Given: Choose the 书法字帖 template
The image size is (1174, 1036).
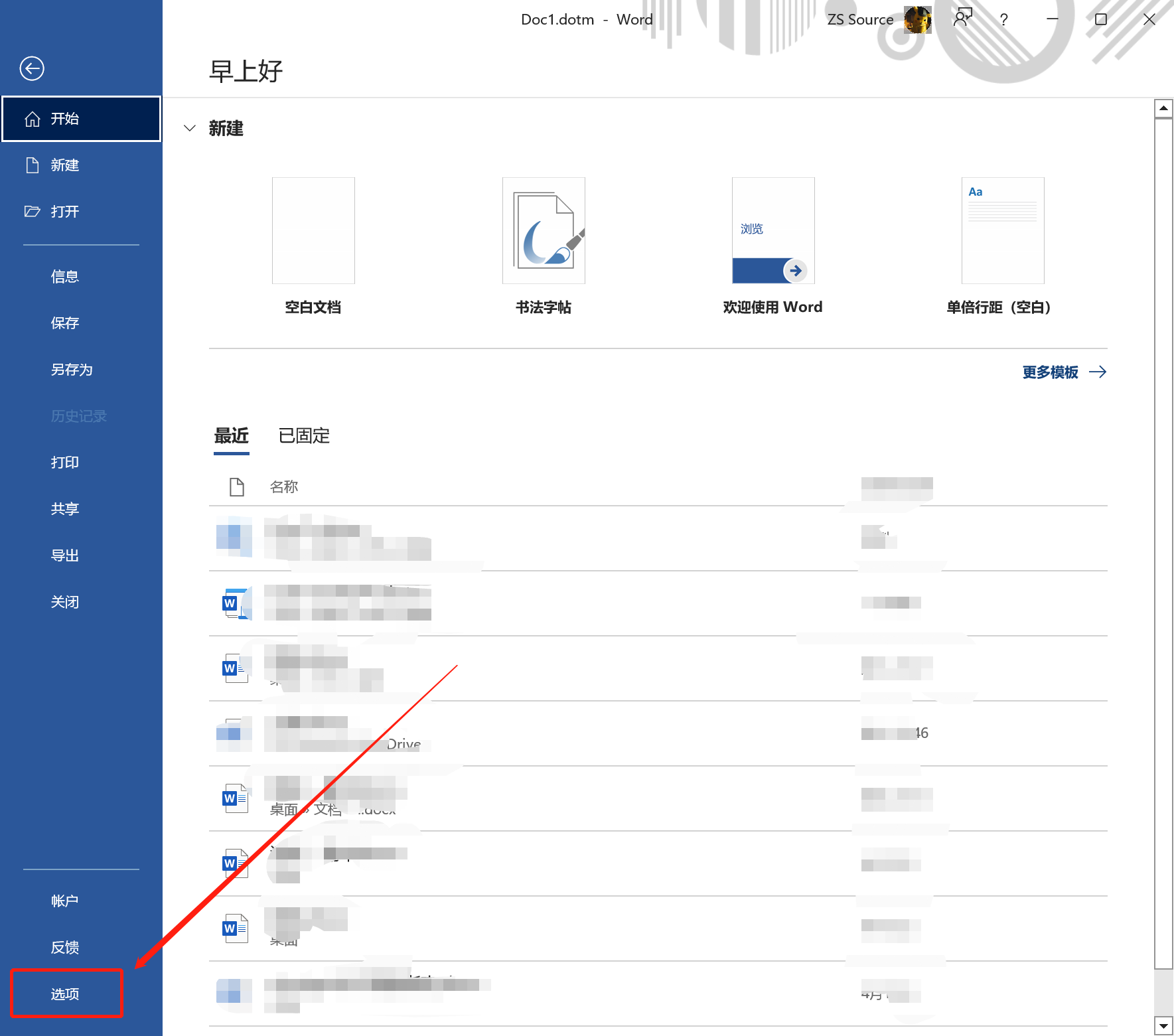Looking at the screenshot, I should (x=544, y=231).
